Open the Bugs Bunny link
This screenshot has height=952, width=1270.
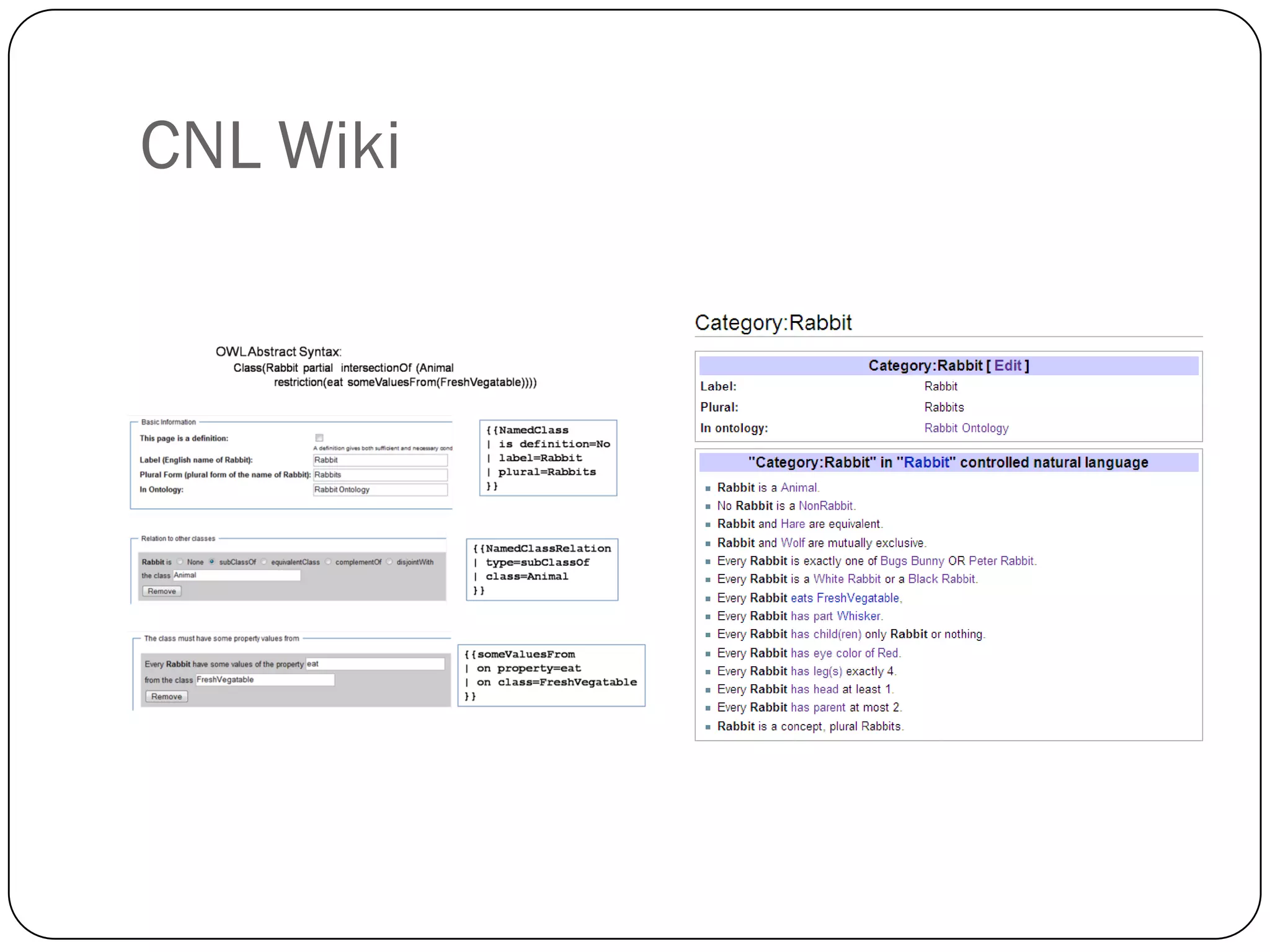(912, 561)
